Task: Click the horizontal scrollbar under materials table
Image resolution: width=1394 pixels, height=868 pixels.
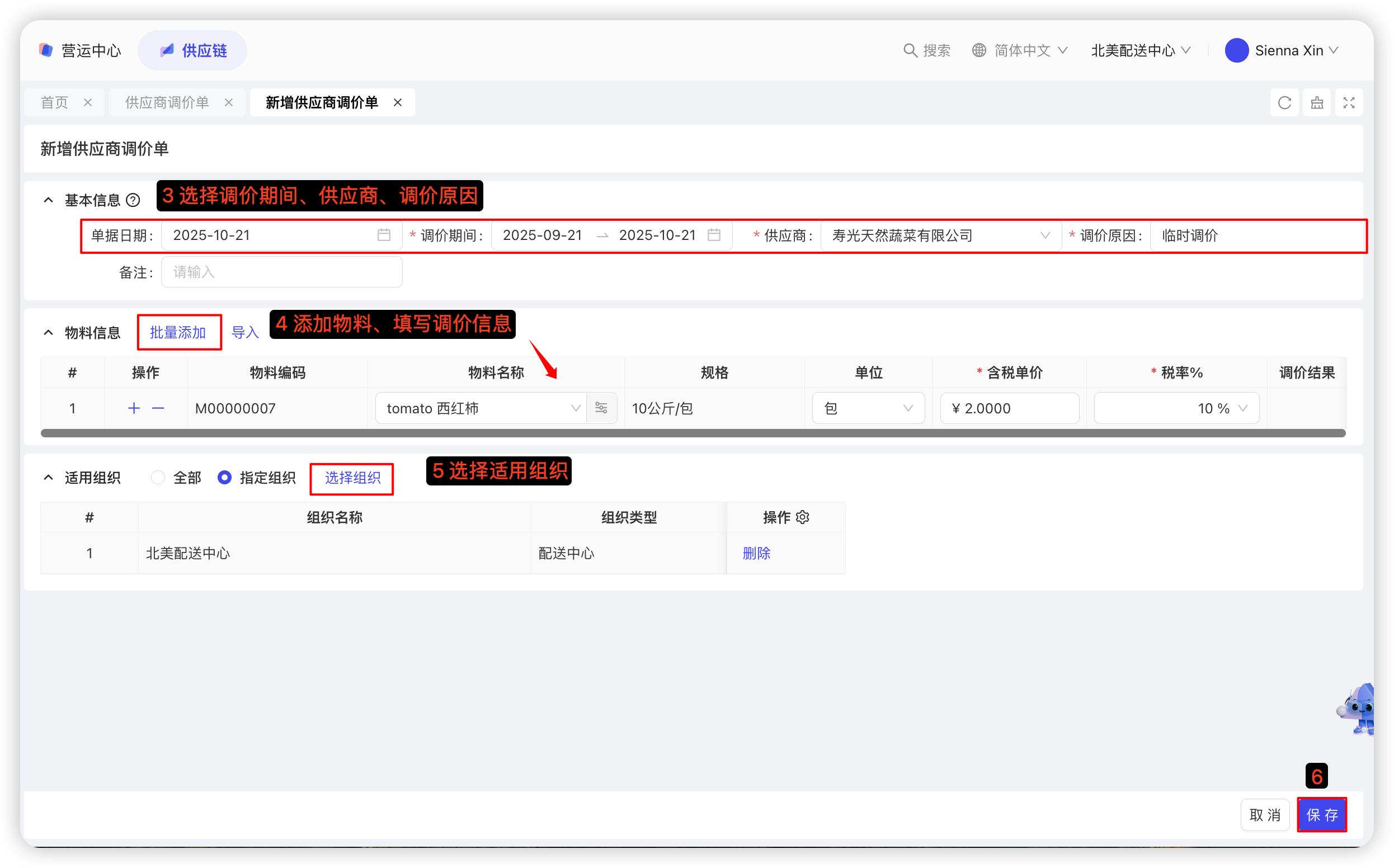Action: 693,433
